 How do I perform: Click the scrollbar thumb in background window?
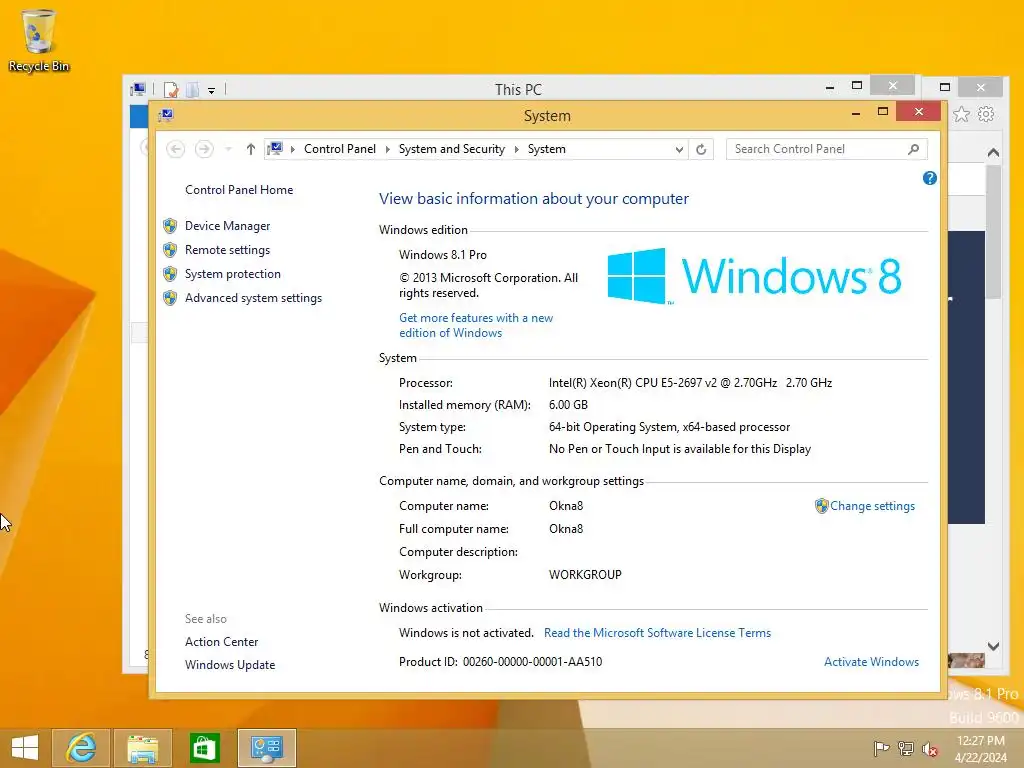pos(993,232)
